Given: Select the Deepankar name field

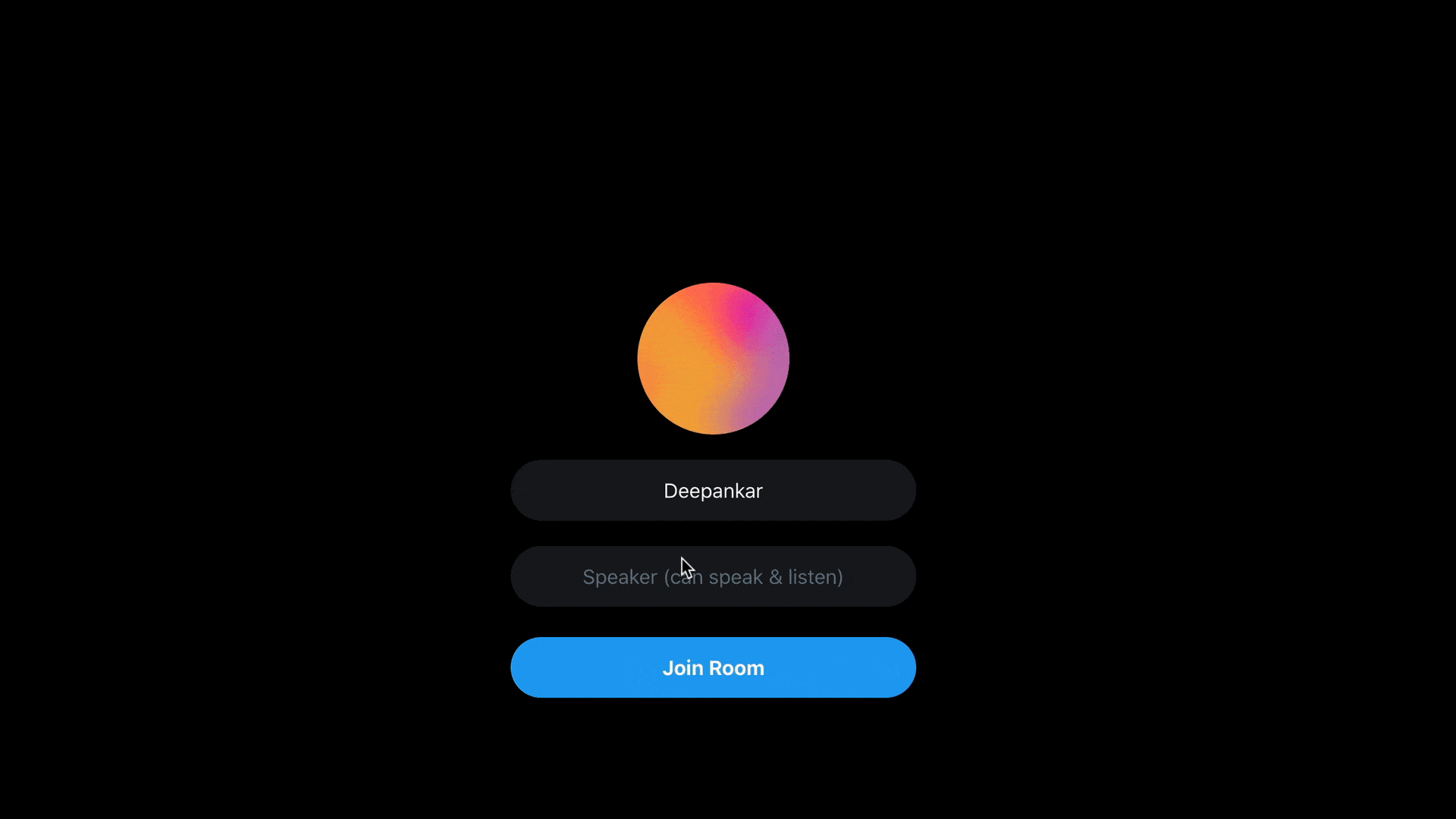Looking at the screenshot, I should pos(713,490).
